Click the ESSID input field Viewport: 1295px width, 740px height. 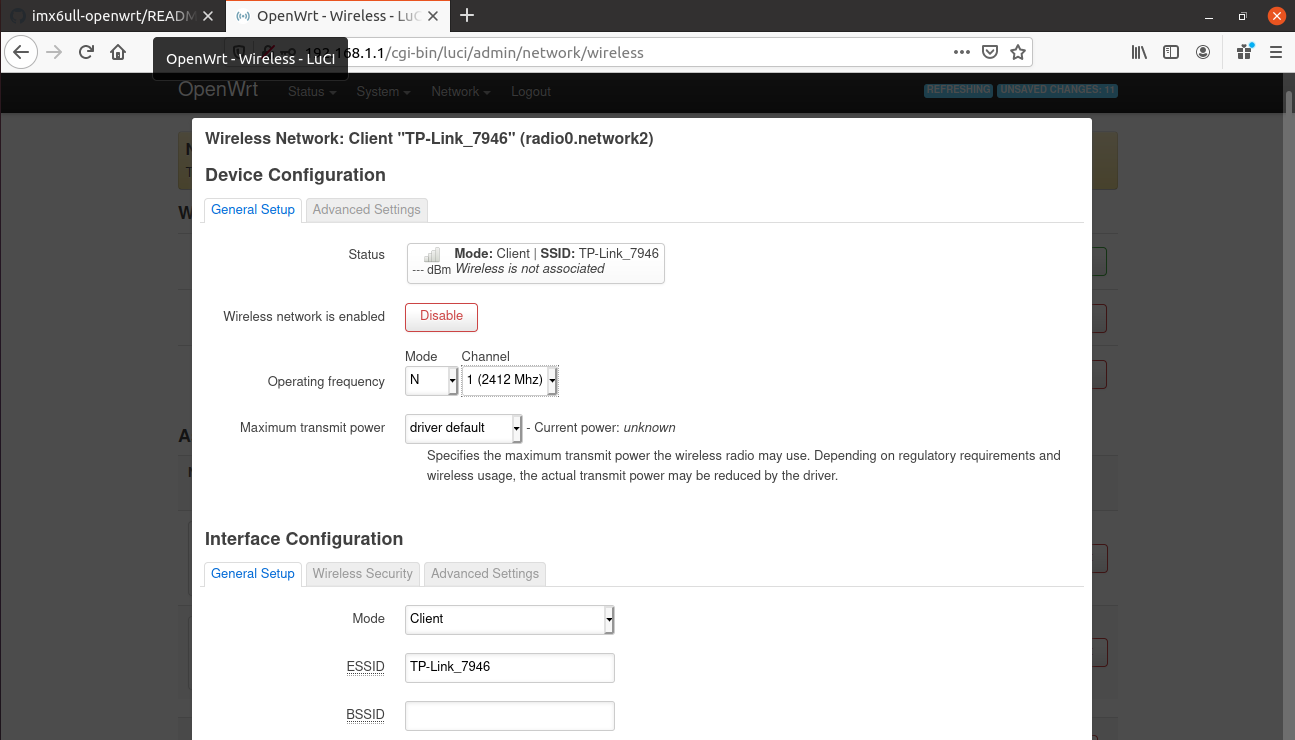(509, 667)
